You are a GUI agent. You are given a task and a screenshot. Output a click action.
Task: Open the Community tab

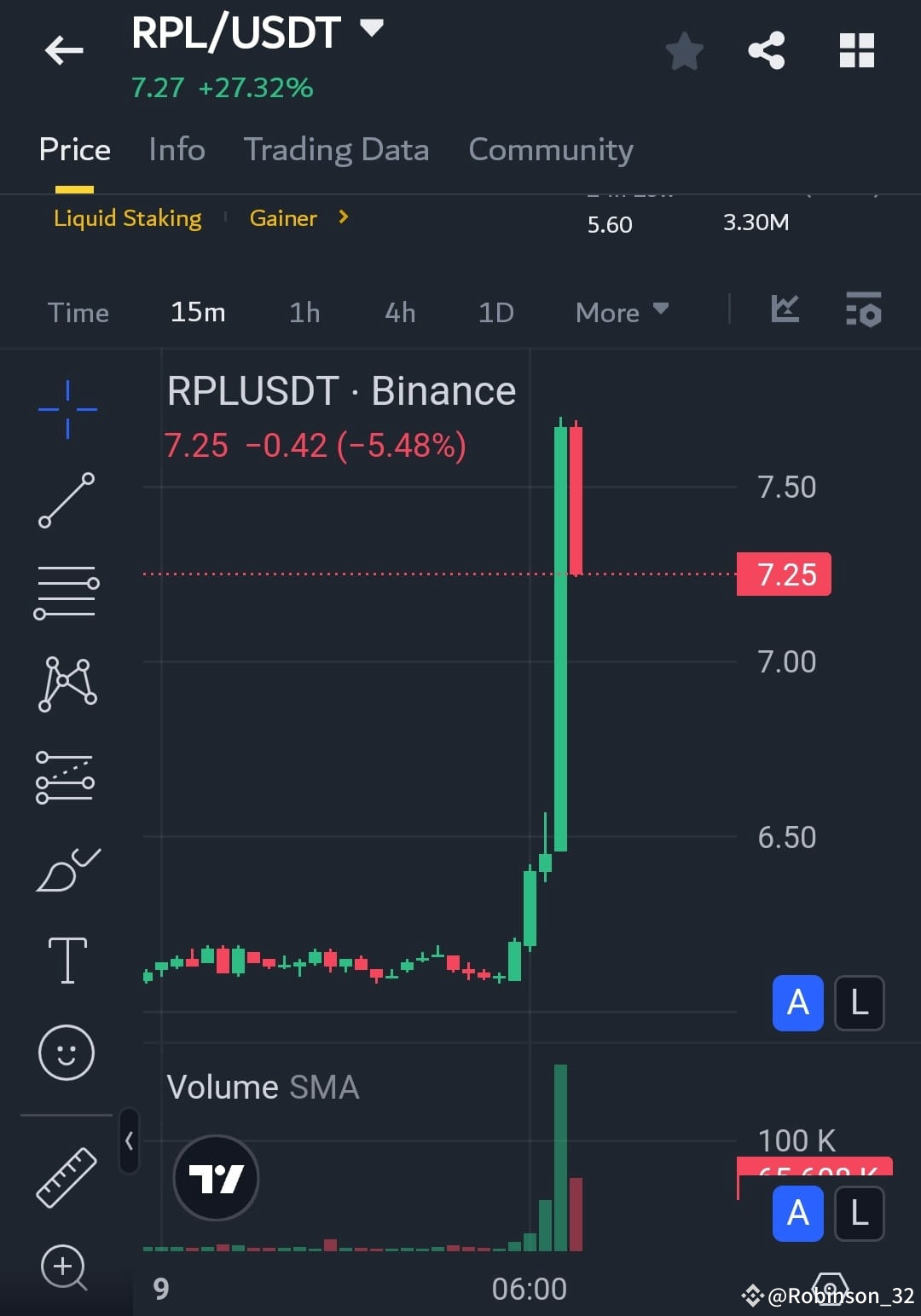[549, 149]
